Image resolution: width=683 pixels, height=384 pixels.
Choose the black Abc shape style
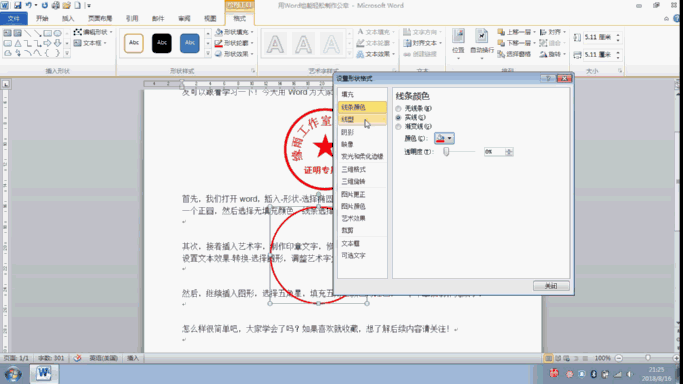[162, 43]
